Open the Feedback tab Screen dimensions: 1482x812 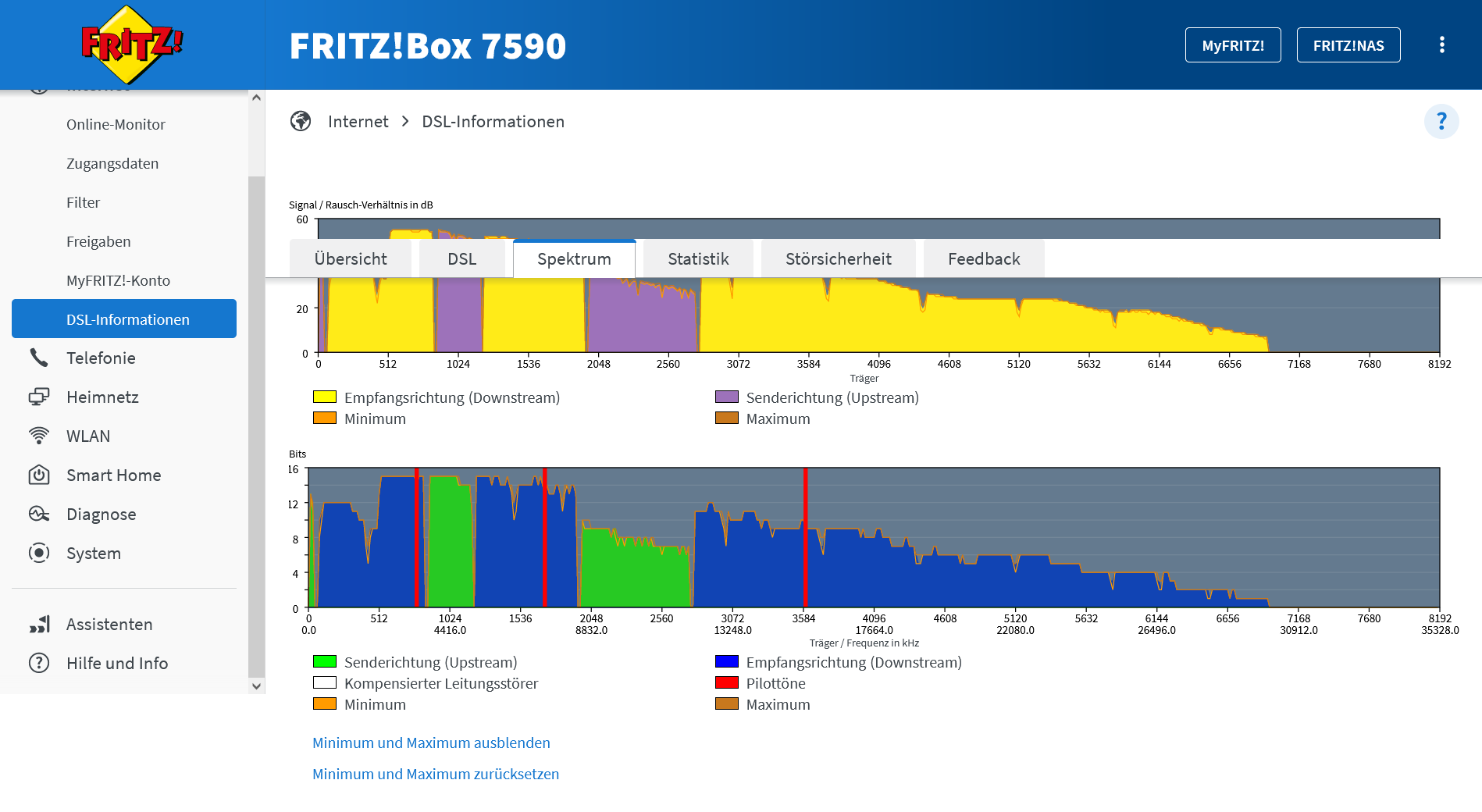[x=984, y=258]
